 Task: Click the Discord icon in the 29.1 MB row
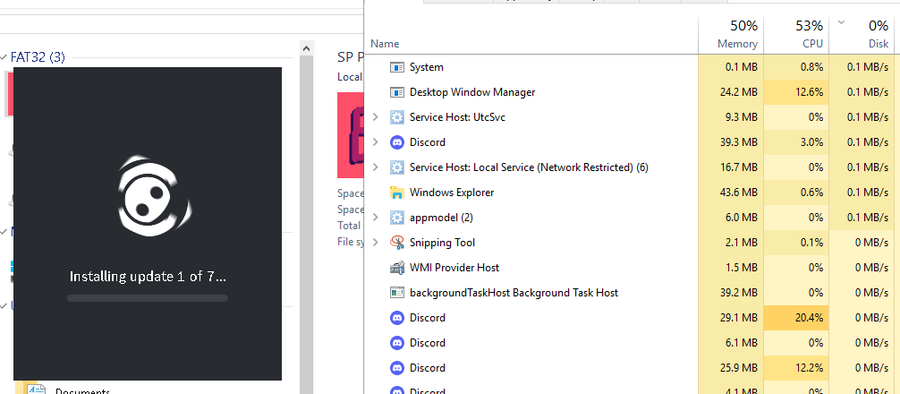click(397, 318)
